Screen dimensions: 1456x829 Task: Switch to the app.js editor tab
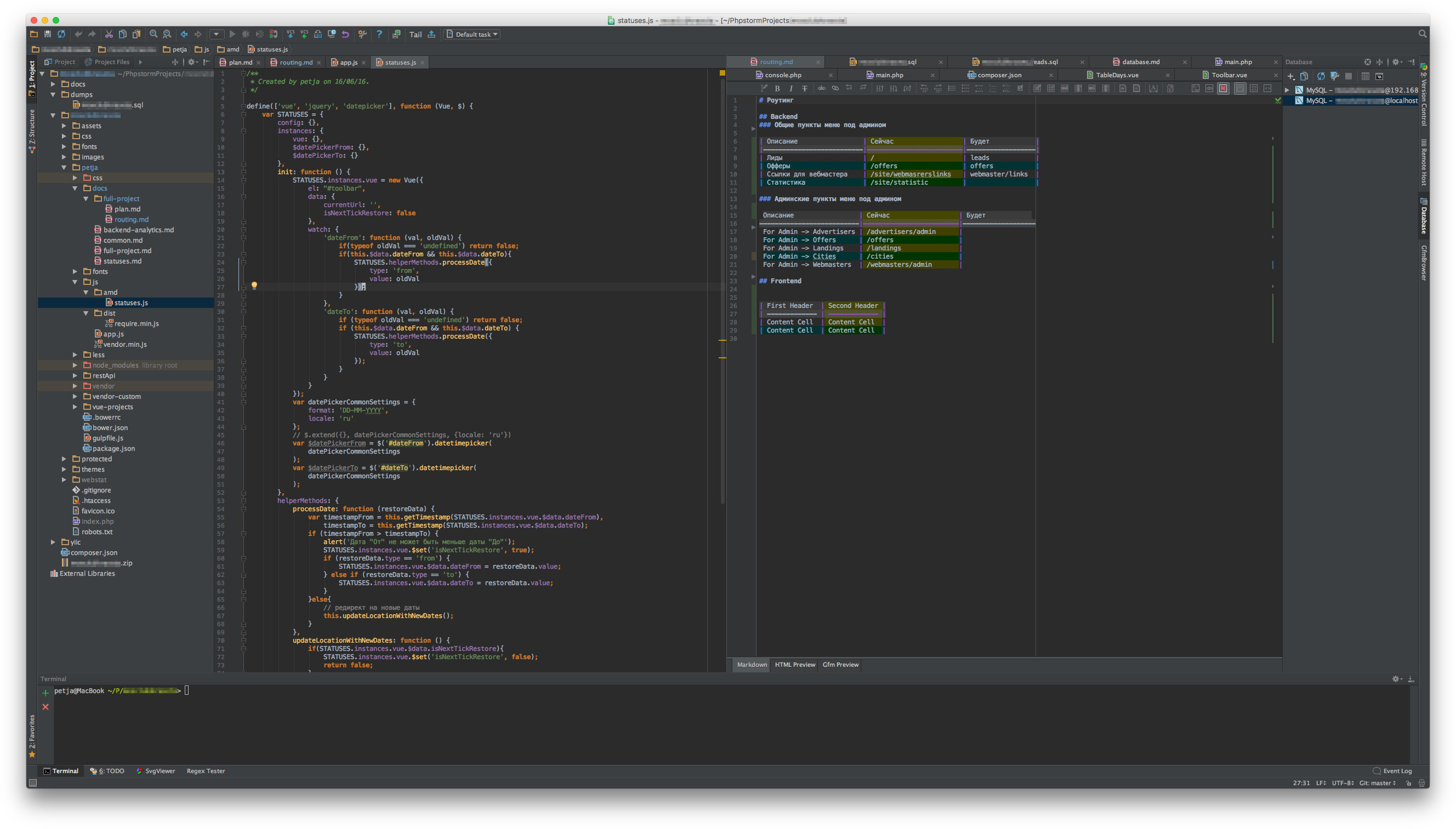pyautogui.click(x=348, y=62)
